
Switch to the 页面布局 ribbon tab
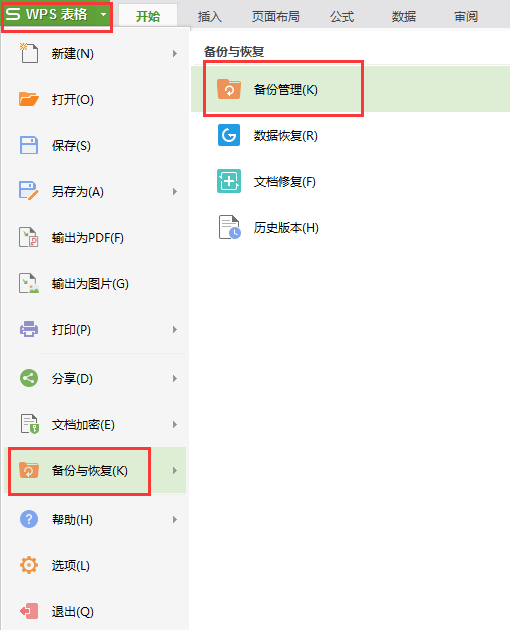(x=276, y=16)
